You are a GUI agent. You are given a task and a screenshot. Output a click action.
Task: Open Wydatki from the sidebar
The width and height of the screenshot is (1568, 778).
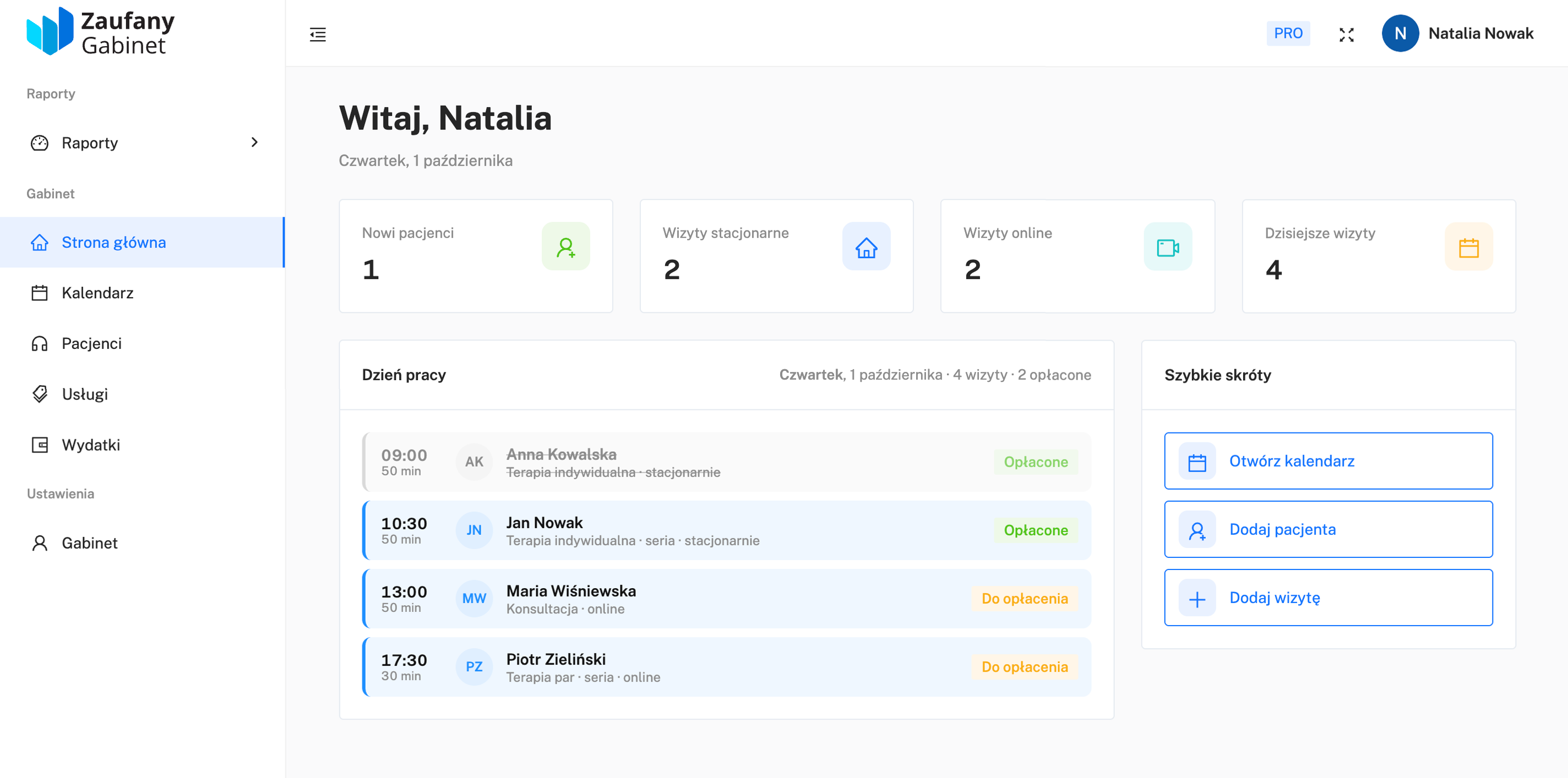(x=143, y=445)
